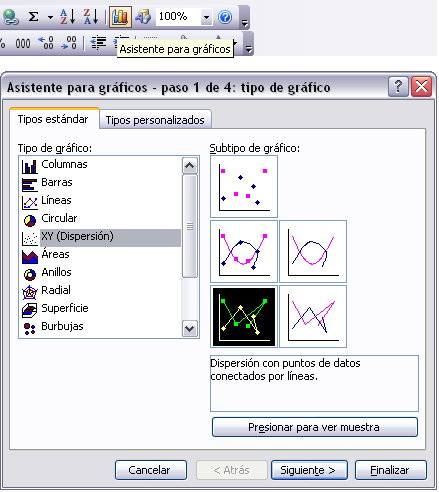
Task: Select the Superficie chart type
Action: click(100, 308)
